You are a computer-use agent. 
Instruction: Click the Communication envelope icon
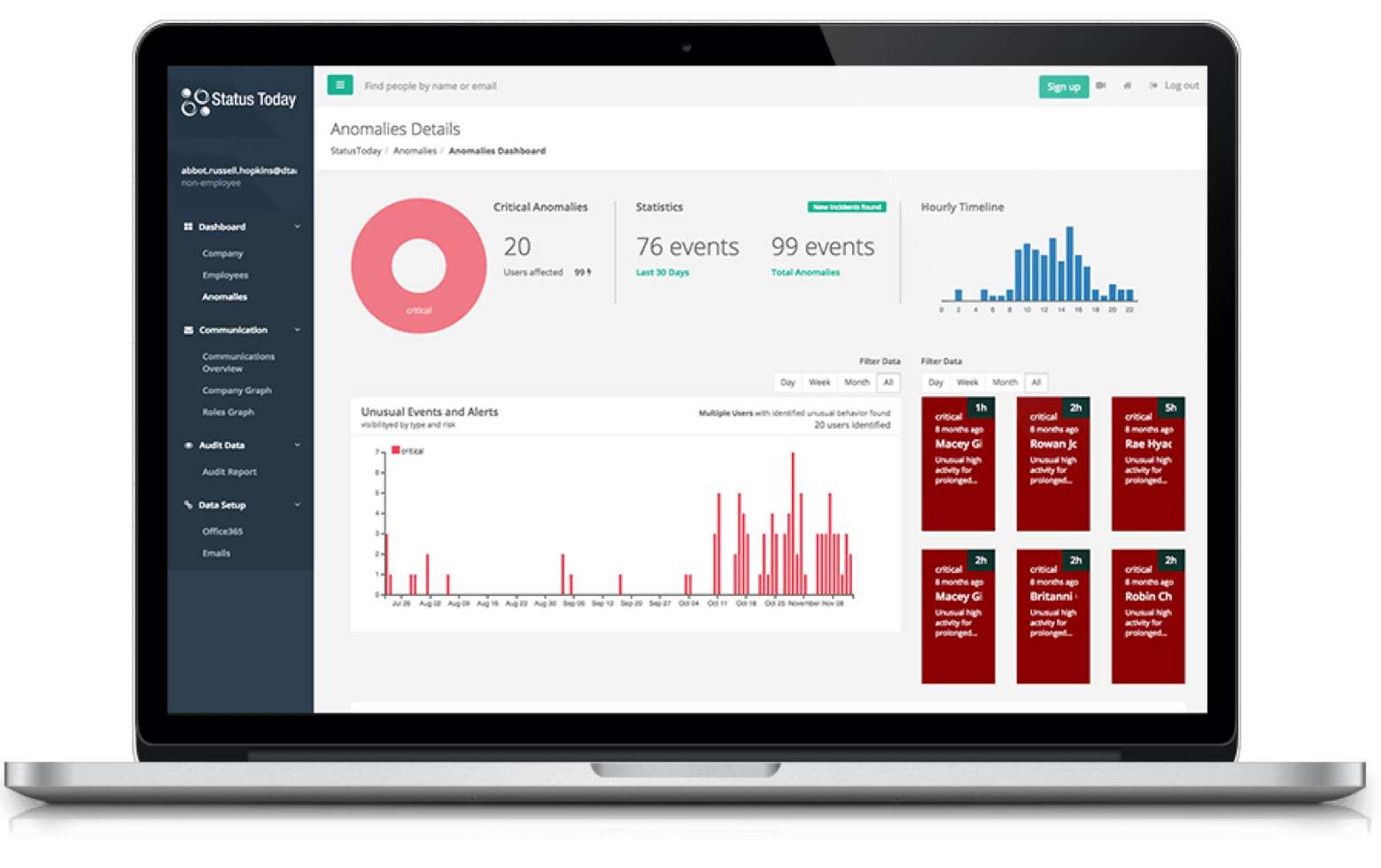[x=188, y=329]
